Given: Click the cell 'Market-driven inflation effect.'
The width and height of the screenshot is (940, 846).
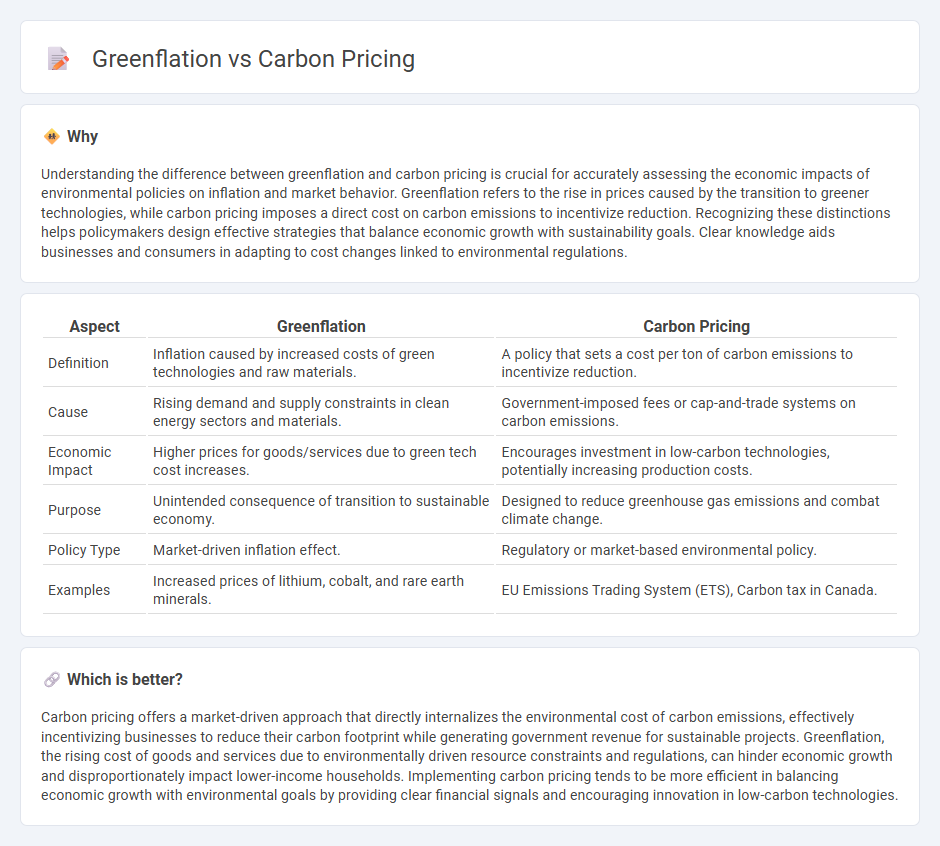Looking at the screenshot, I should (321, 550).
